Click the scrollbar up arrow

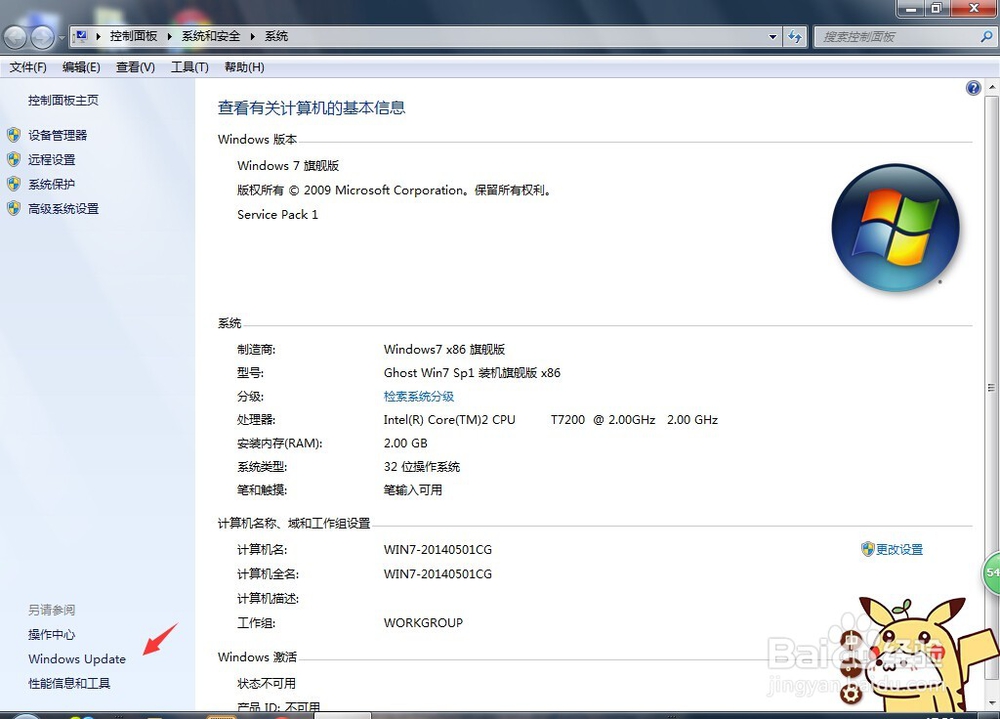tap(991, 87)
